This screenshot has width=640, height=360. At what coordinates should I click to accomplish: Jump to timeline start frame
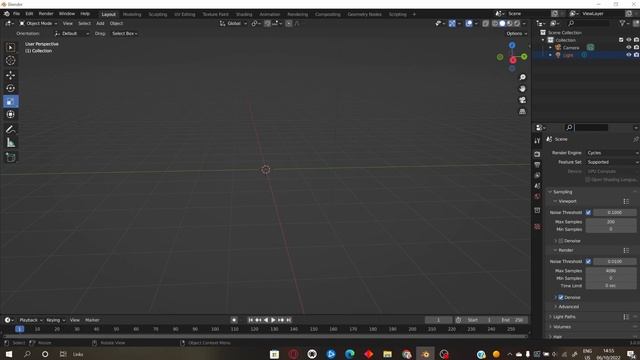pos(251,320)
